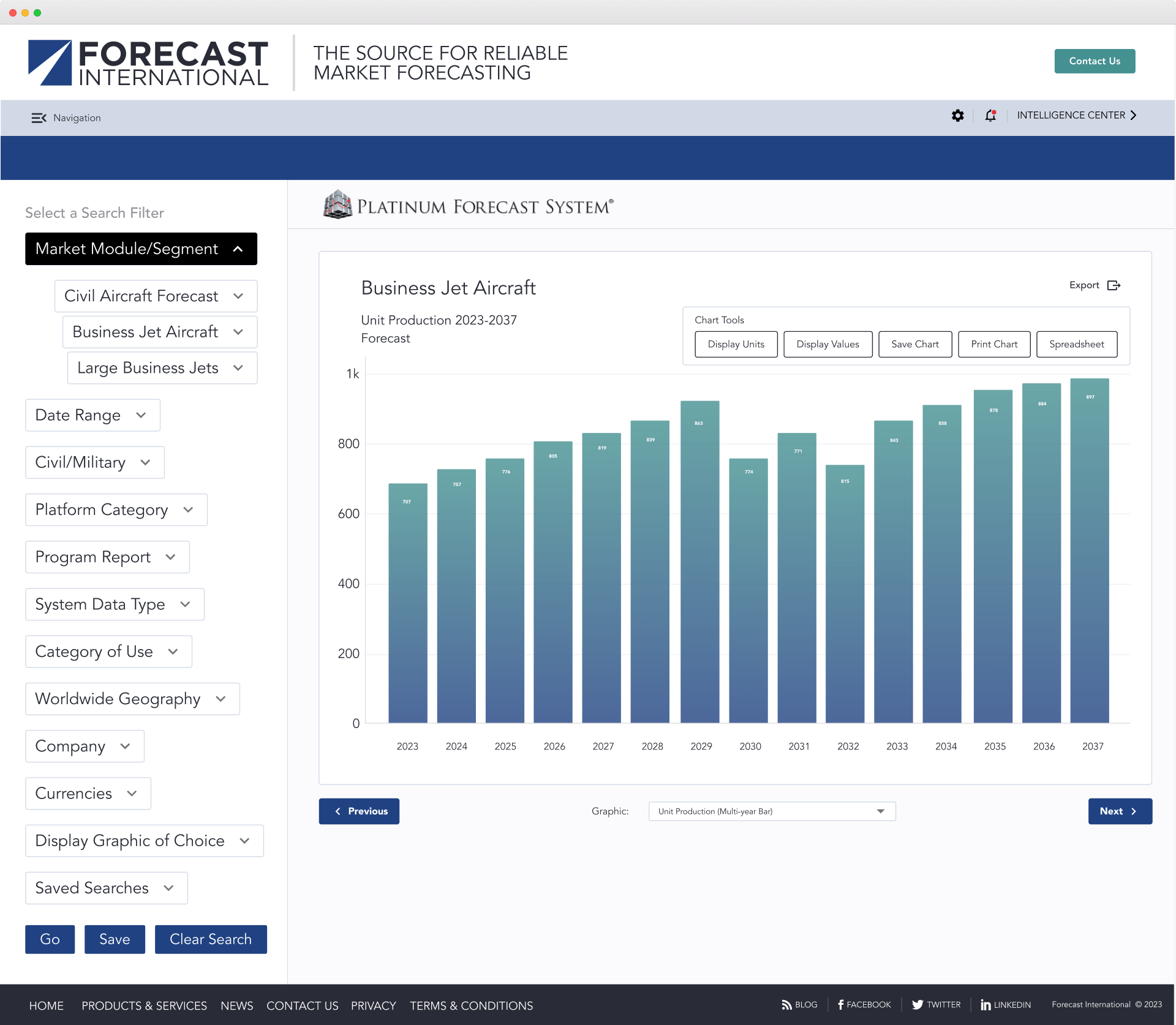This screenshot has height=1025, width=1176.
Task: Open the CONTACT US footer link
Action: 303,1005
